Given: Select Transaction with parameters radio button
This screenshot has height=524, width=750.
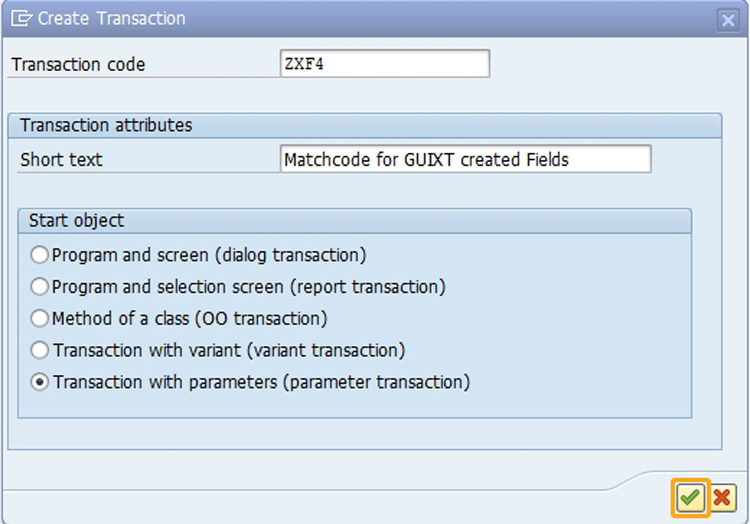Looking at the screenshot, I should click(x=39, y=382).
